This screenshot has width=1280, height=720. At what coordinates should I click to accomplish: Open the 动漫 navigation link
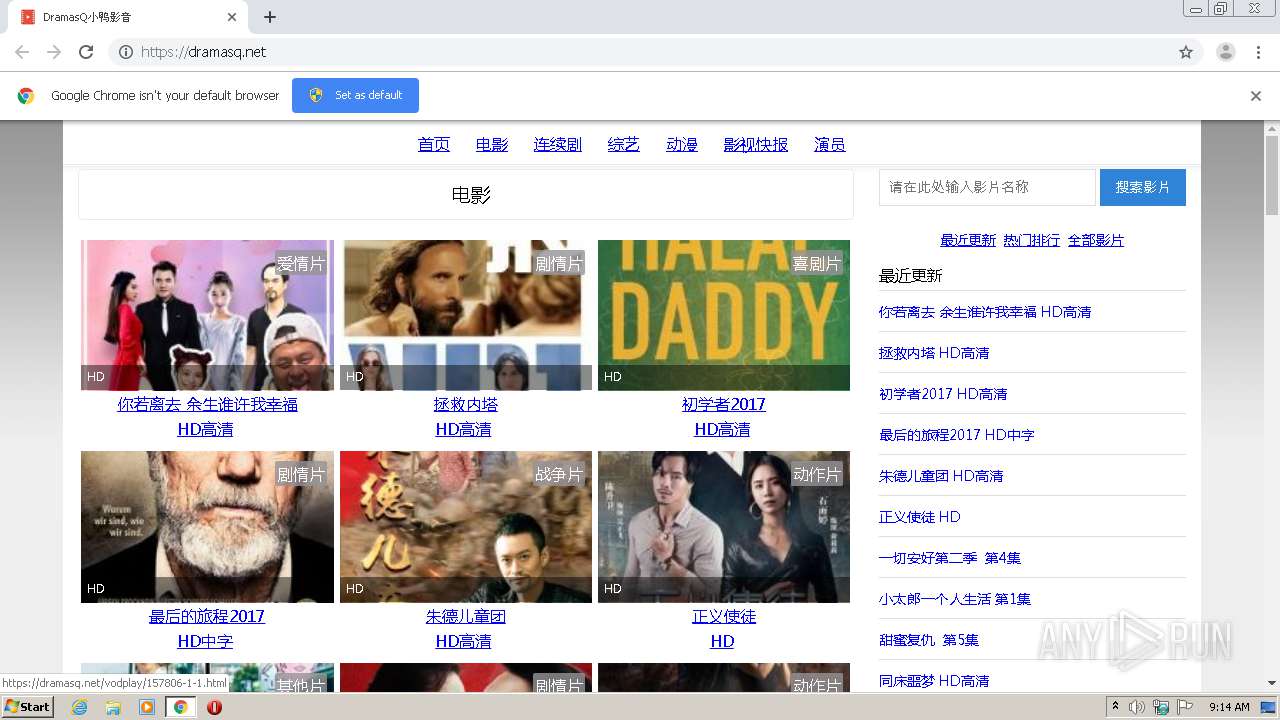point(682,145)
